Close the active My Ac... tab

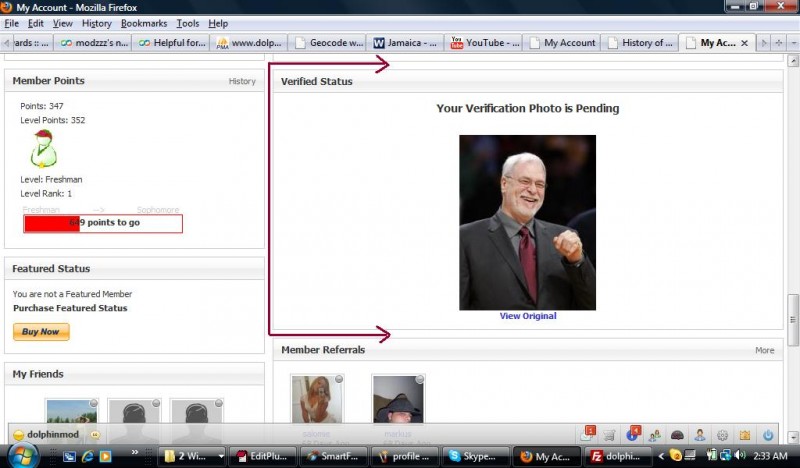(744, 43)
